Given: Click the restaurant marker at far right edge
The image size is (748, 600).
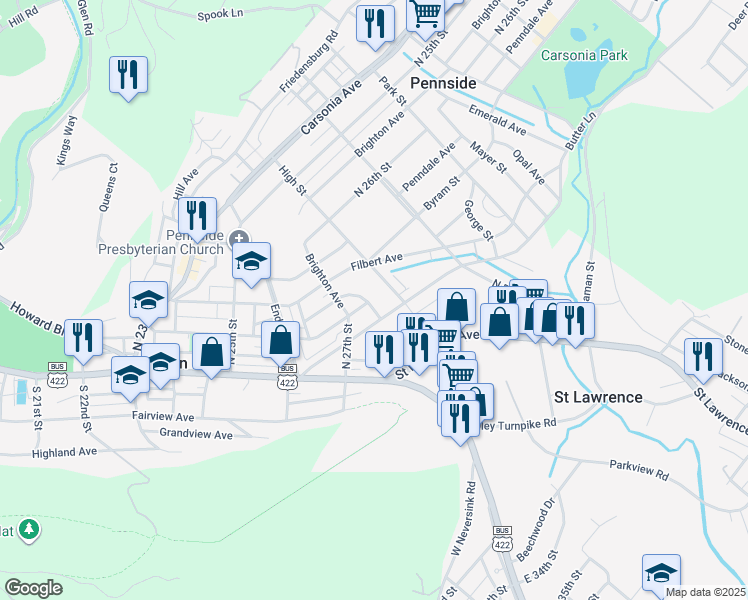Looking at the screenshot, I should tap(703, 357).
